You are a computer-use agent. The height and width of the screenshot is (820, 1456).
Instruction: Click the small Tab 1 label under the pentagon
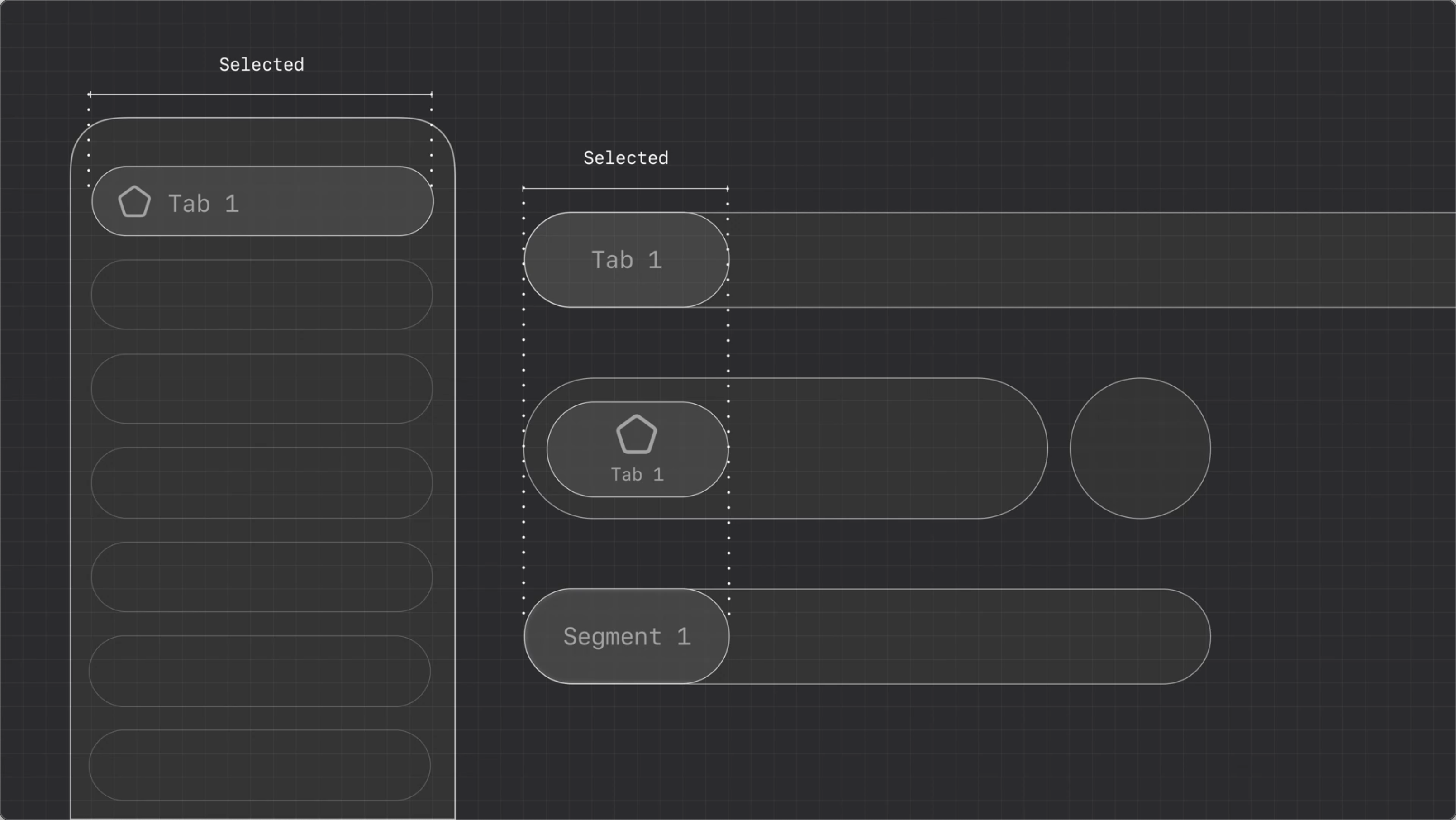pos(637,475)
